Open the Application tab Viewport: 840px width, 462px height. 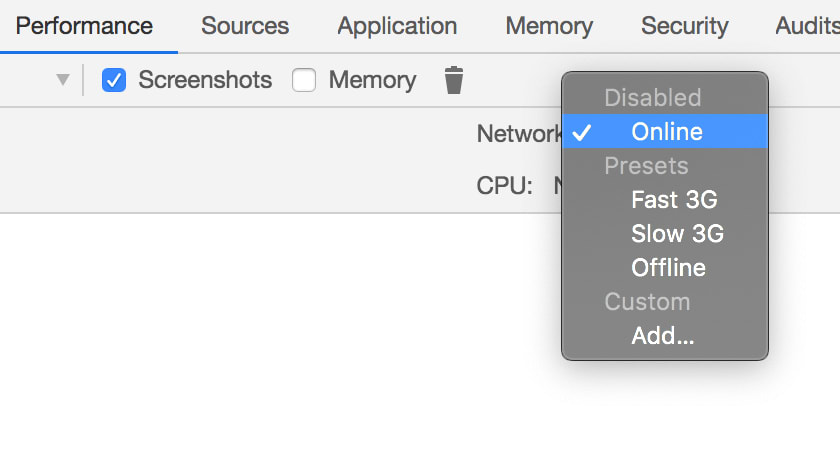(x=397, y=26)
